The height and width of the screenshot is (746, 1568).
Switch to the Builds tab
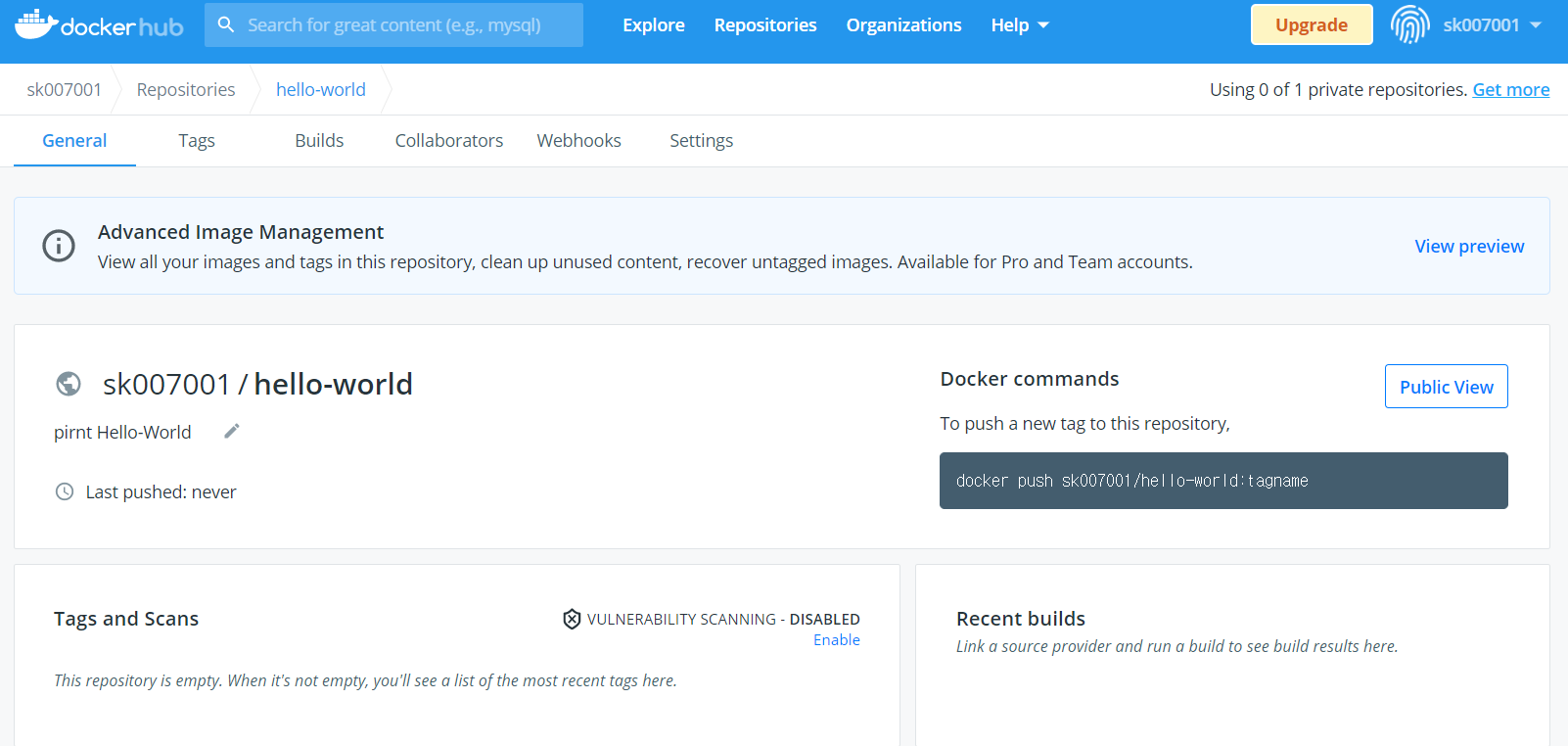point(319,141)
